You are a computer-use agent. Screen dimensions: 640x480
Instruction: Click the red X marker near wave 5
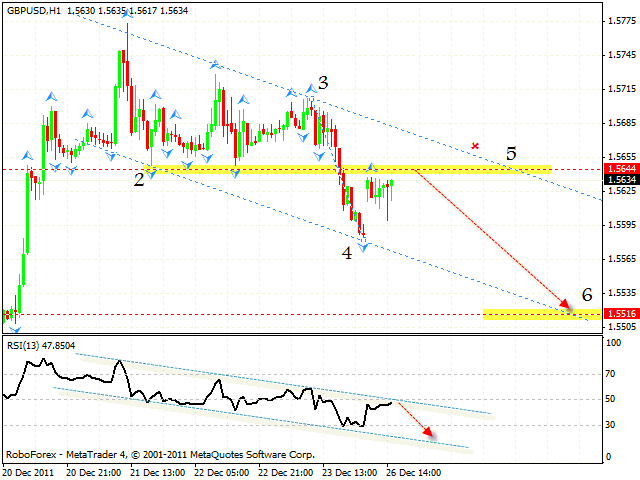click(x=476, y=146)
